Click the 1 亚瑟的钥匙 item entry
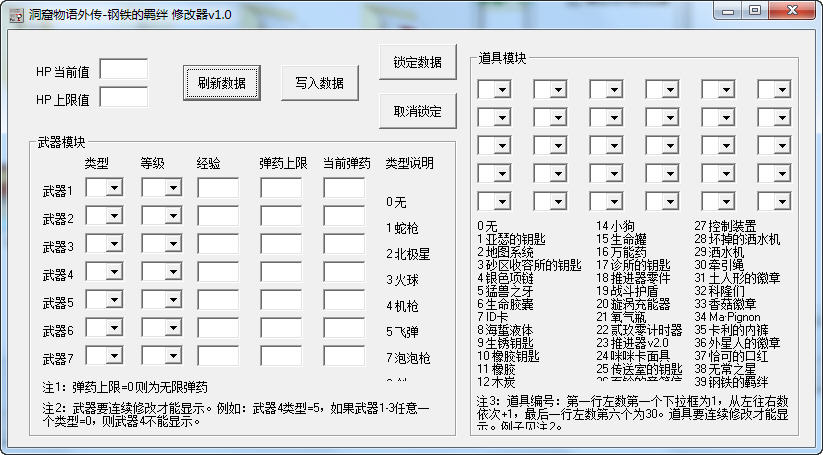This screenshot has width=823, height=455. coord(511,239)
